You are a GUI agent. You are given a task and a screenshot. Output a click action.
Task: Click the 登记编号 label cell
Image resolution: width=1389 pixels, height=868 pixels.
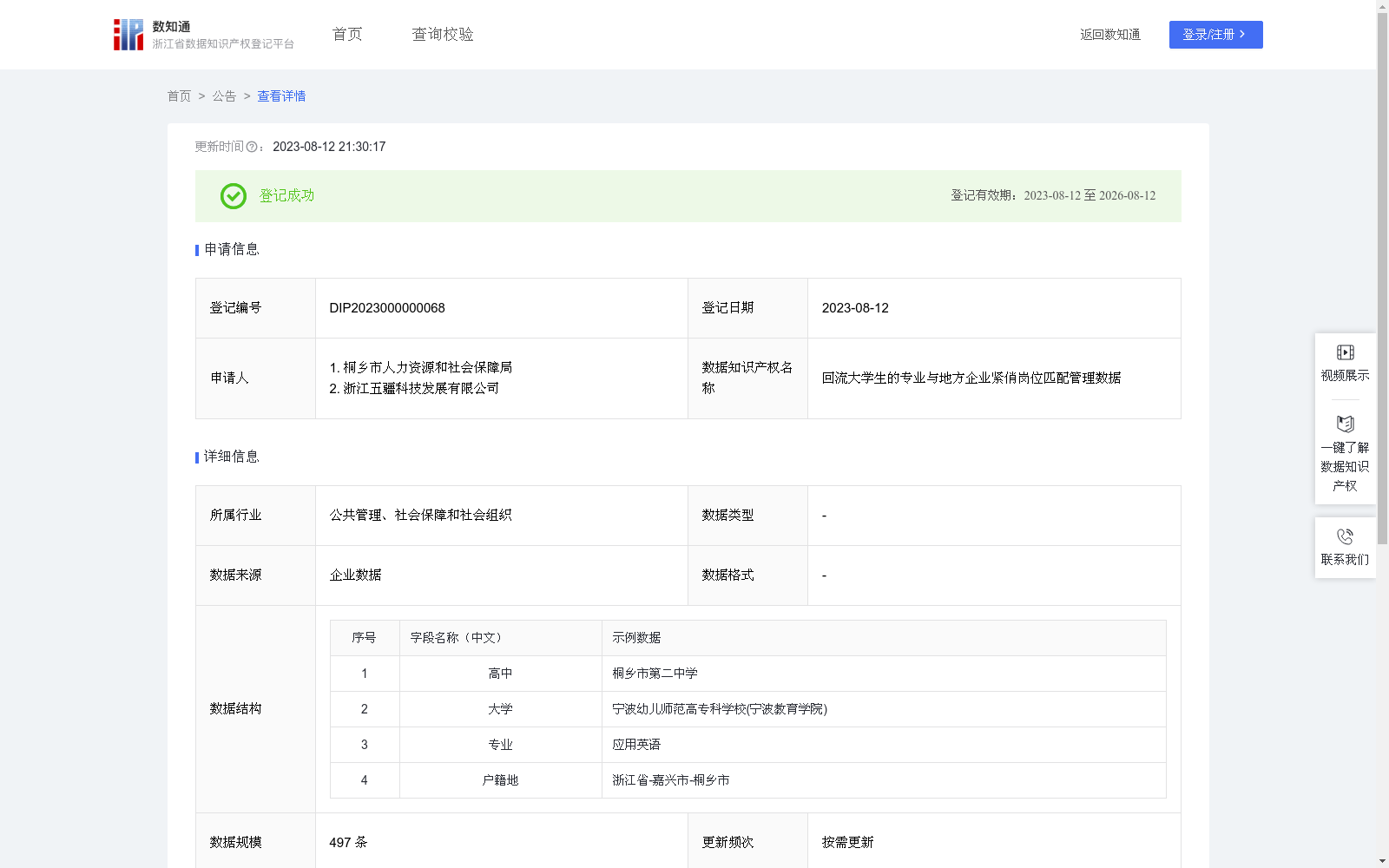point(255,308)
